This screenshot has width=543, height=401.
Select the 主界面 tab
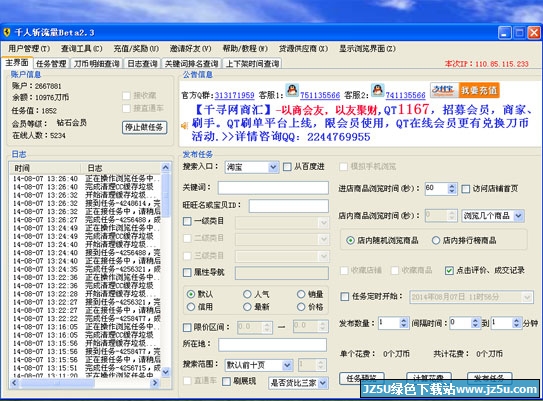tap(17, 63)
